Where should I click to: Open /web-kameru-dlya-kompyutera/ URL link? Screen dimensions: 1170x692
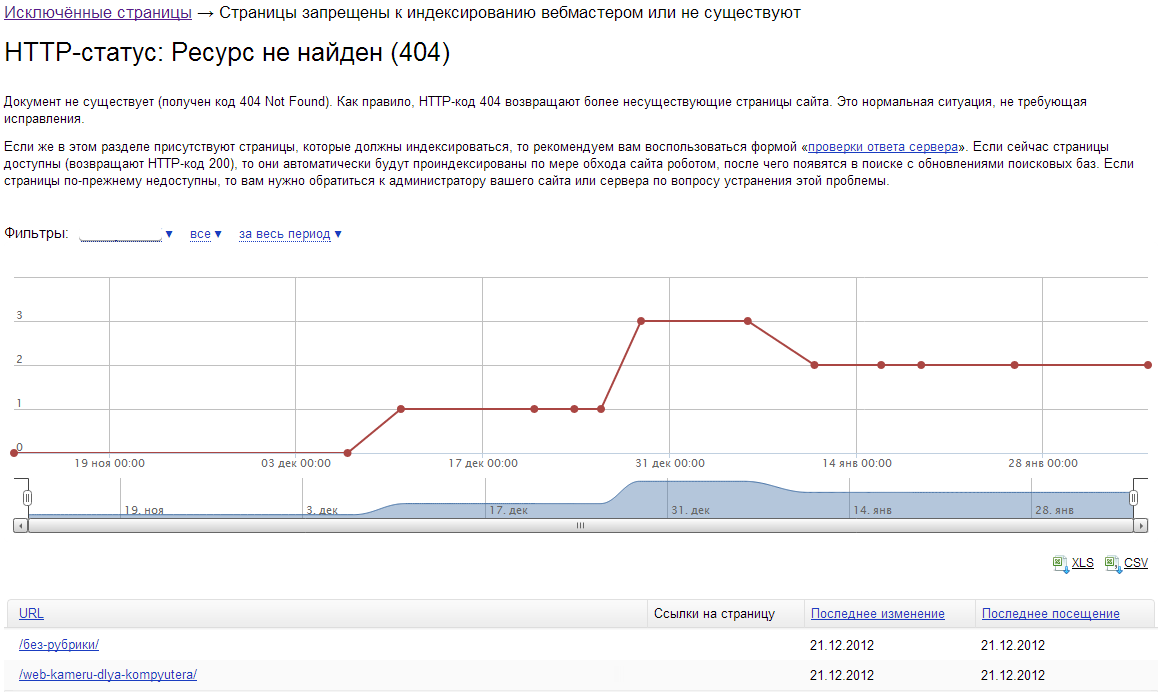[108, 675]
